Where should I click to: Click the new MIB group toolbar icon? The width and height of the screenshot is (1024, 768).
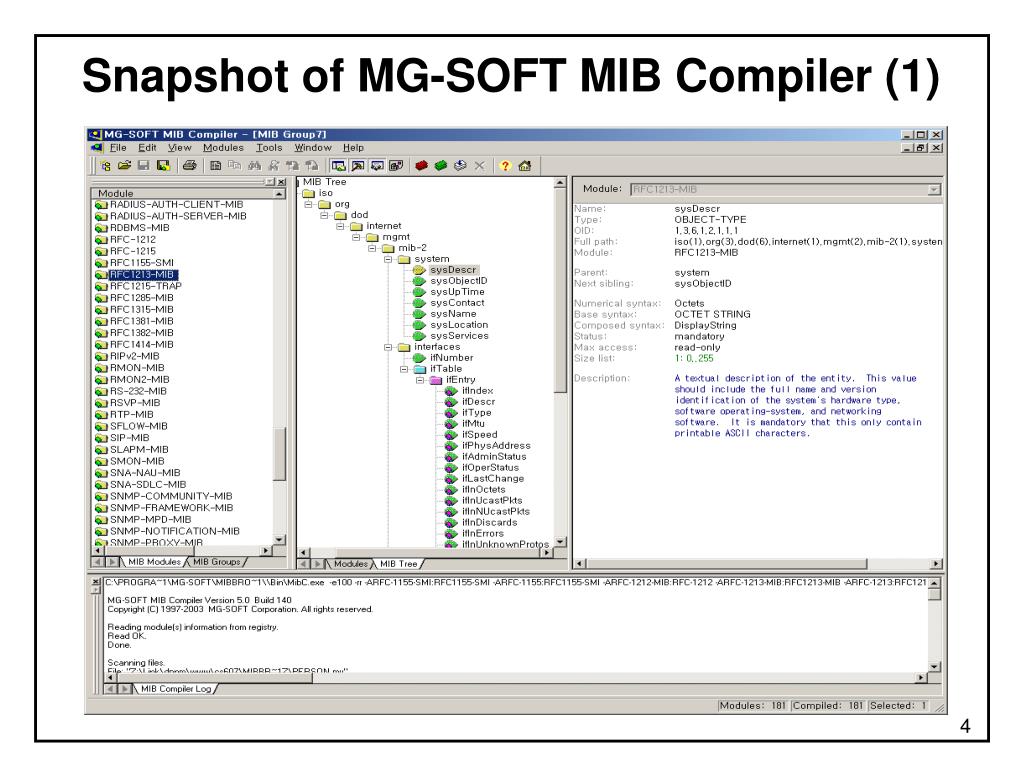click(105, 166)
